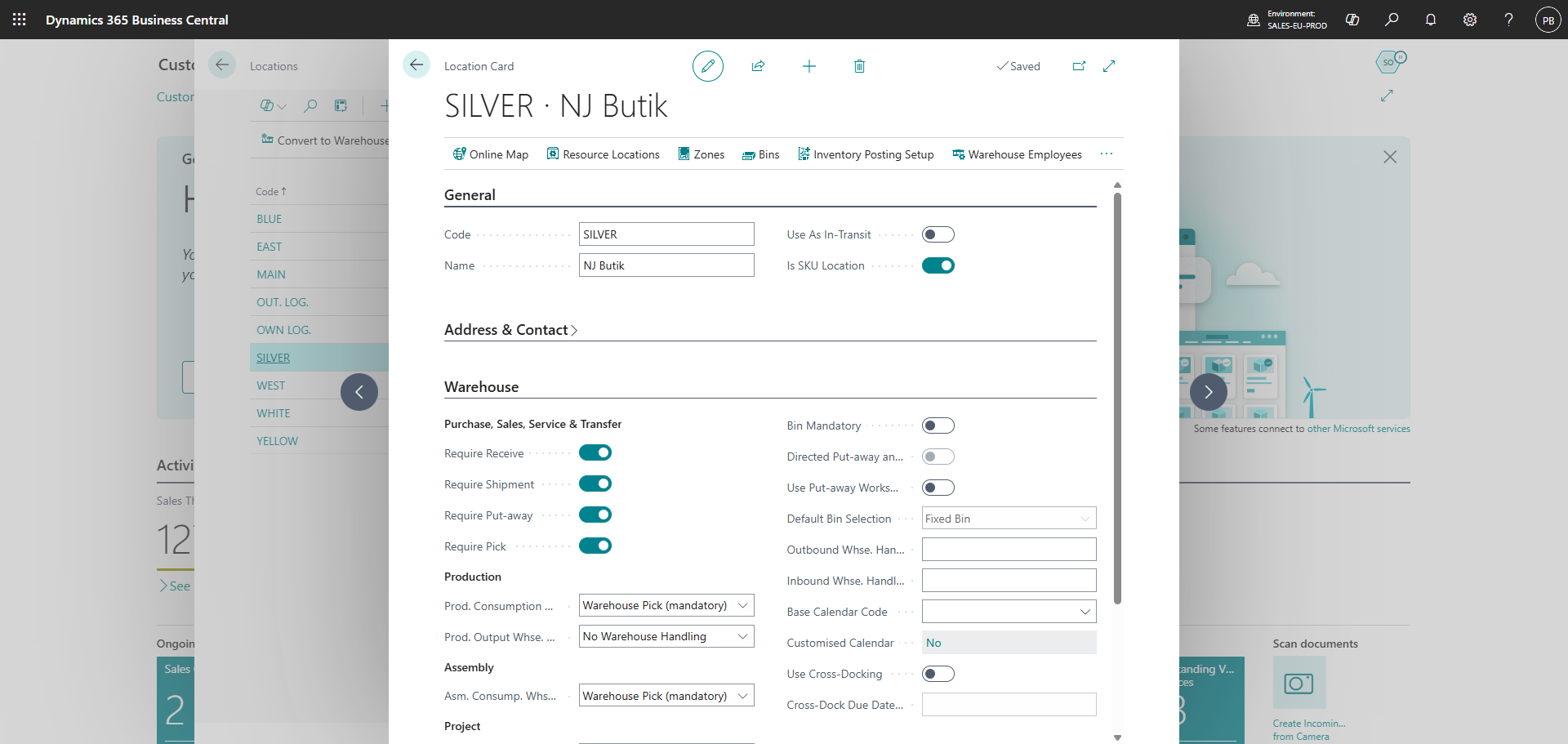Go back from the Location Card
Viewport: 1568px width, 744px height.
point(416,65)
